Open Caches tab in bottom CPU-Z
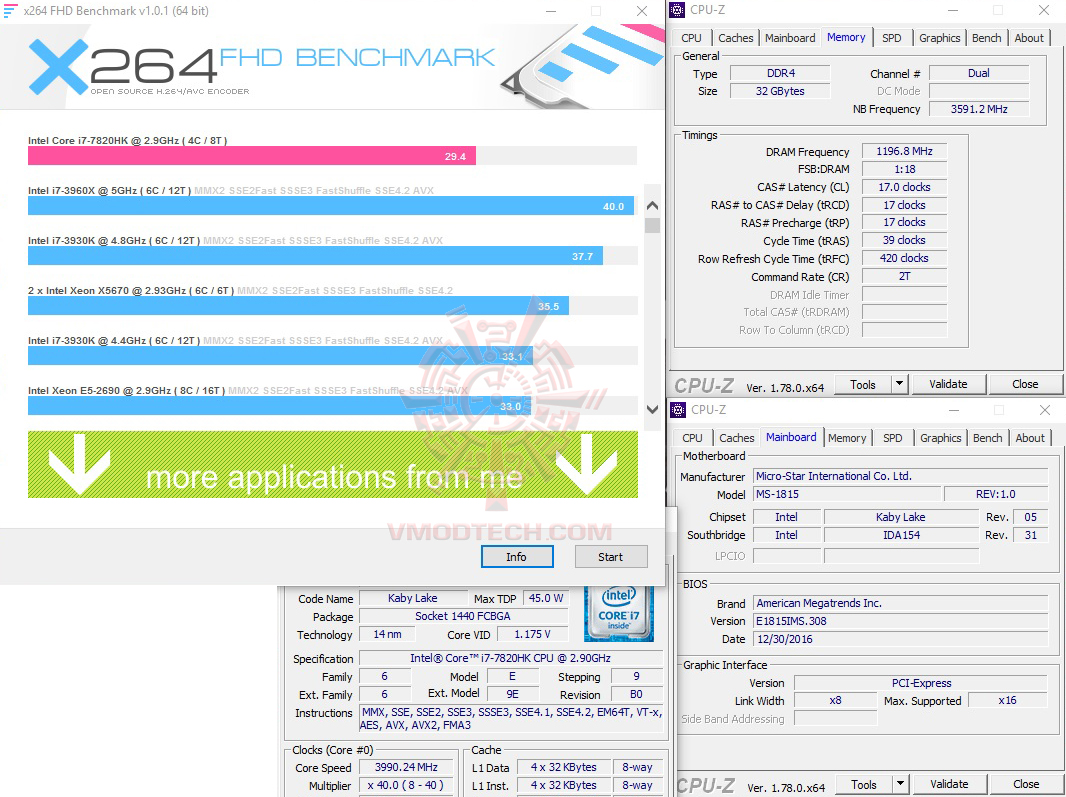Image resolution: width=1066 pixels, height=797 pixels. 736,438
